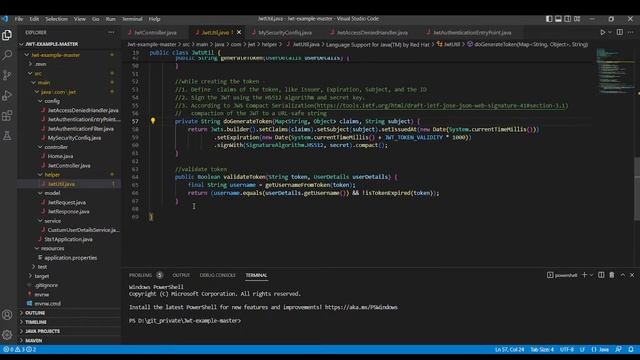Open notifications bell in status bar
The image size is (640, 360).
[631, 349]
